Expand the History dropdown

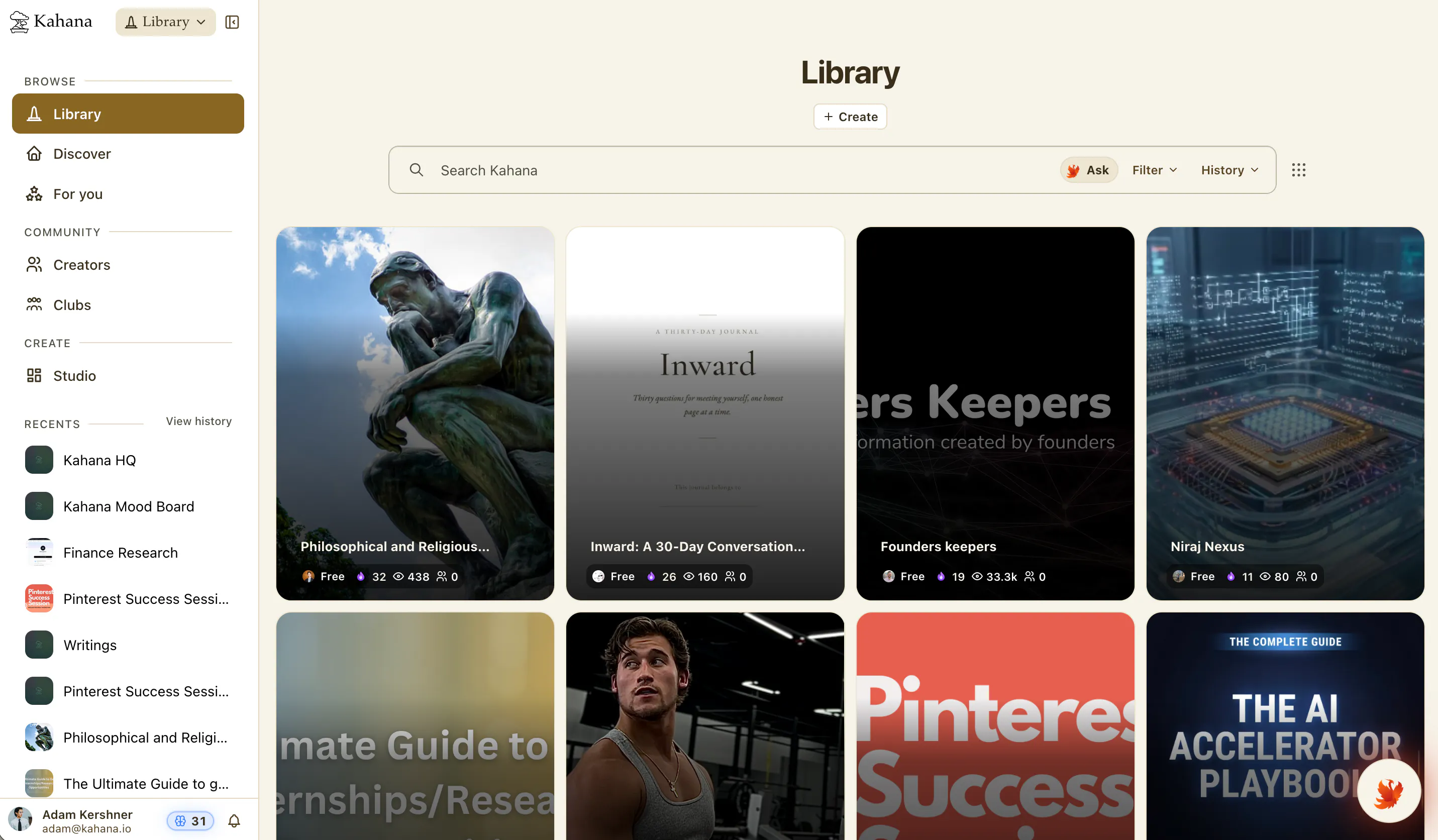[x=1229, y=170]
